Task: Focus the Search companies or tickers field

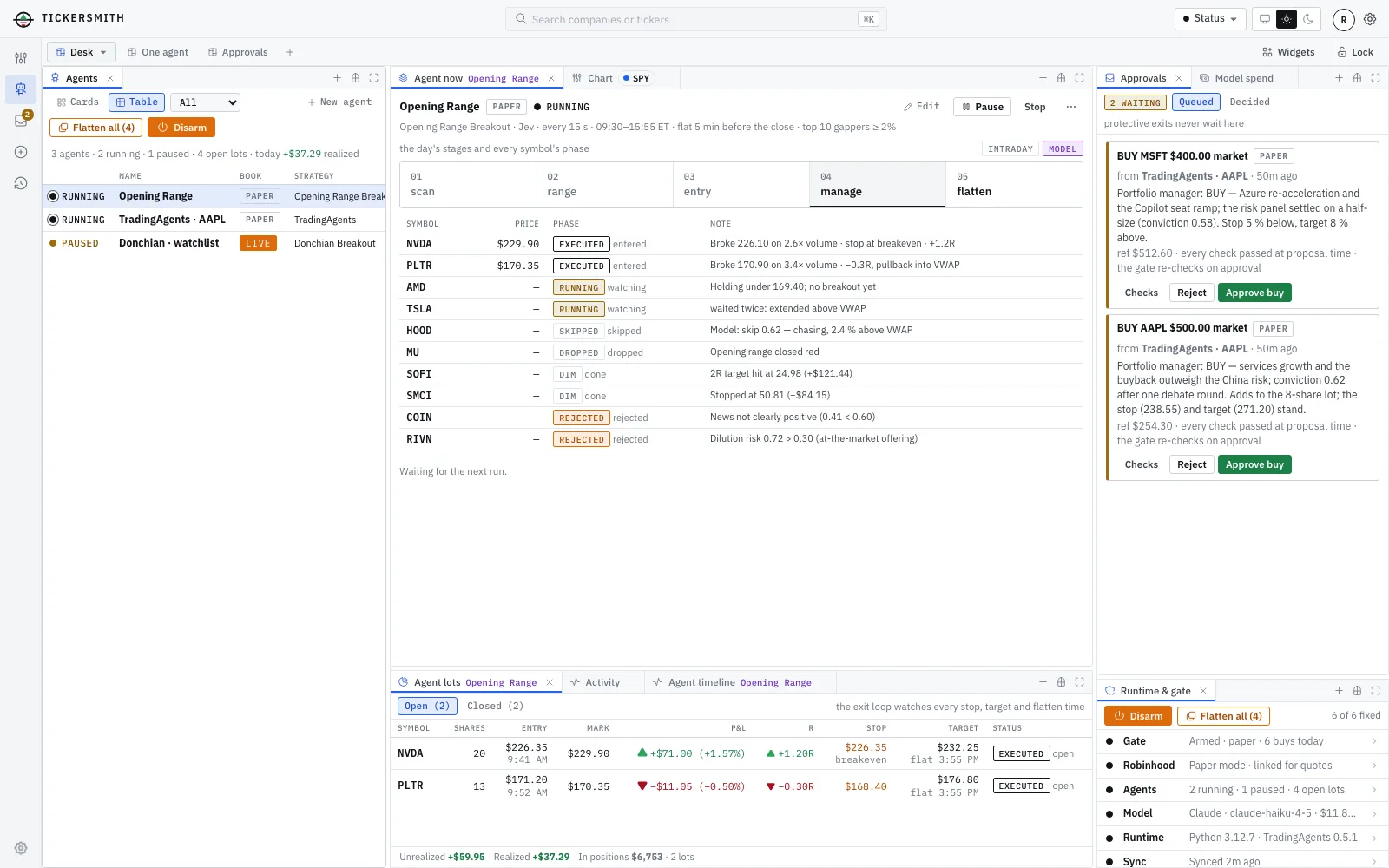Action: 696,19
